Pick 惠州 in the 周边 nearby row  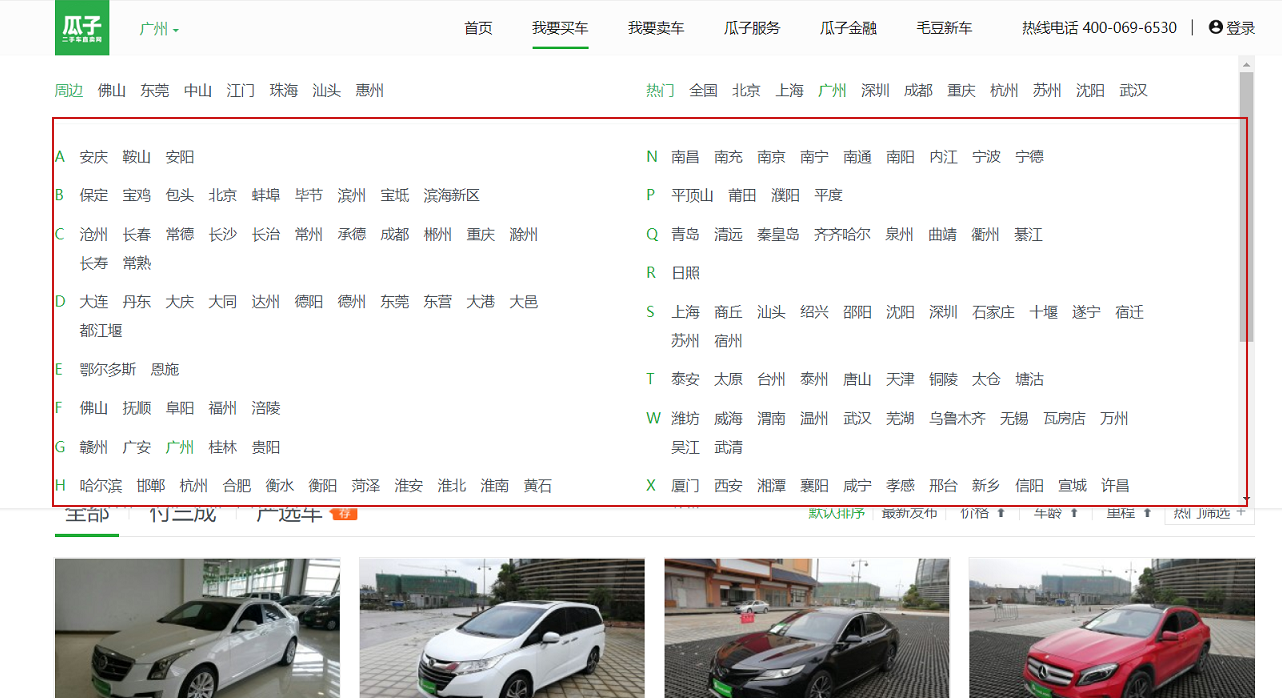pos(370,90)
